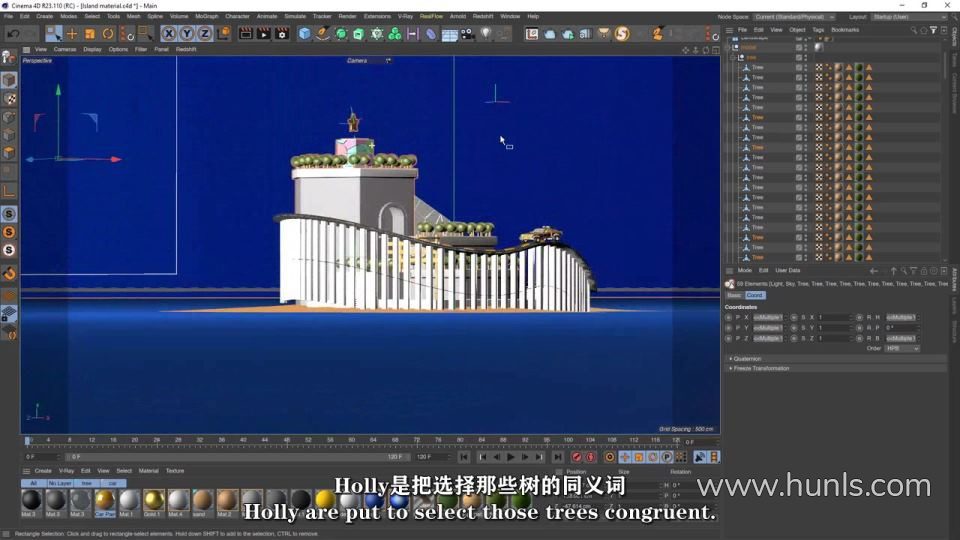Viewport: 960px width, 540px height.
Task: Open the RealFlow menu
Action: (x=431, y=17)
